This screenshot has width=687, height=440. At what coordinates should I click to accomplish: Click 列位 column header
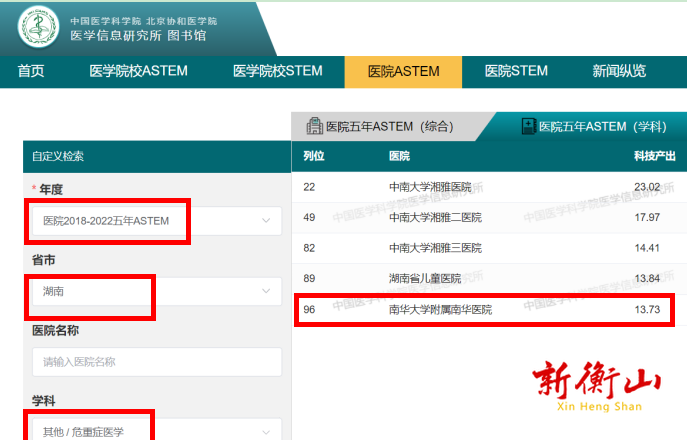pyautogui.click(x=314, y=156)
